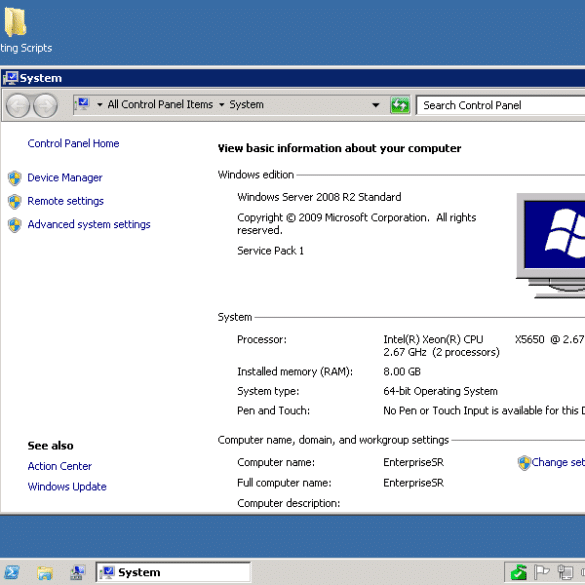Focus the Search Control Panel field
585x585 pixels.
coord(500,105)
